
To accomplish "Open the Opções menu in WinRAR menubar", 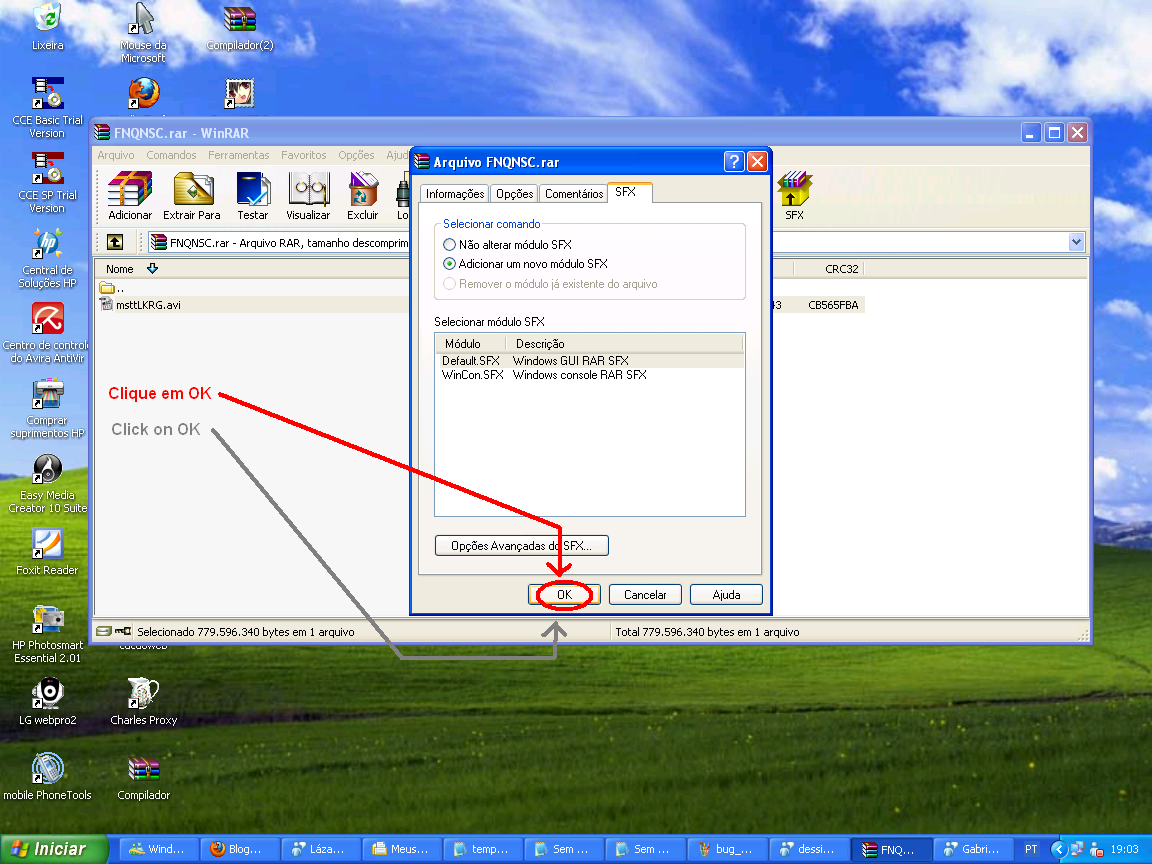I will (356, 155).
